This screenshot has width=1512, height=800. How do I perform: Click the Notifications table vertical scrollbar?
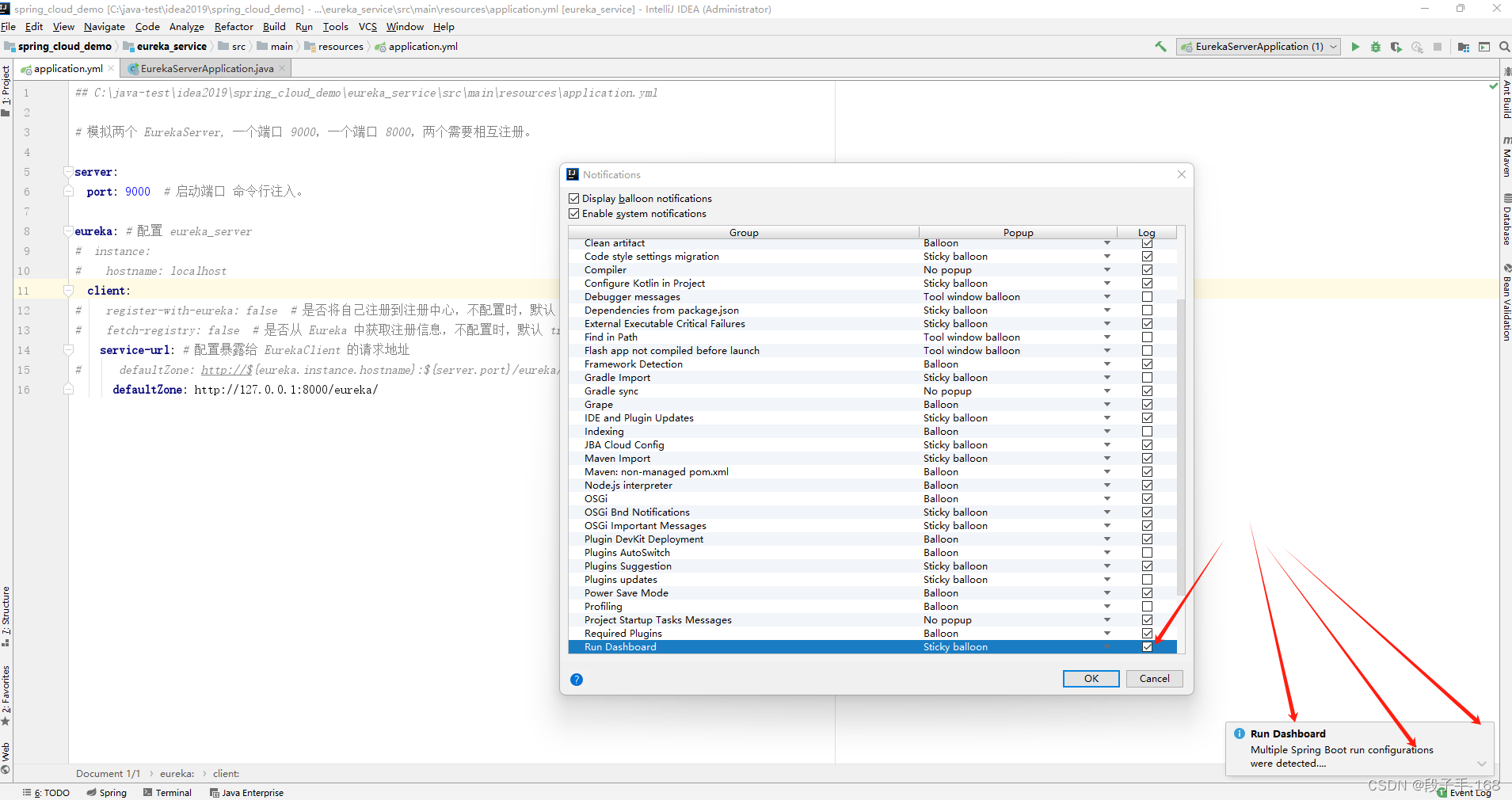click(1181, 448)
